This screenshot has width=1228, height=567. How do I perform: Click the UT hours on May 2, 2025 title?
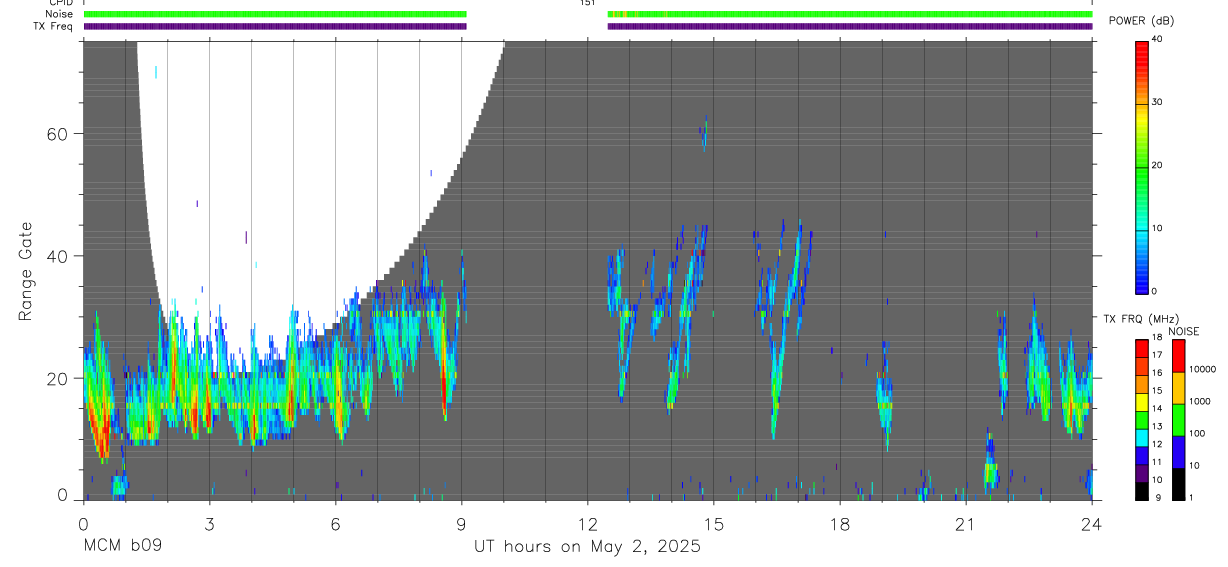[587, 546]
